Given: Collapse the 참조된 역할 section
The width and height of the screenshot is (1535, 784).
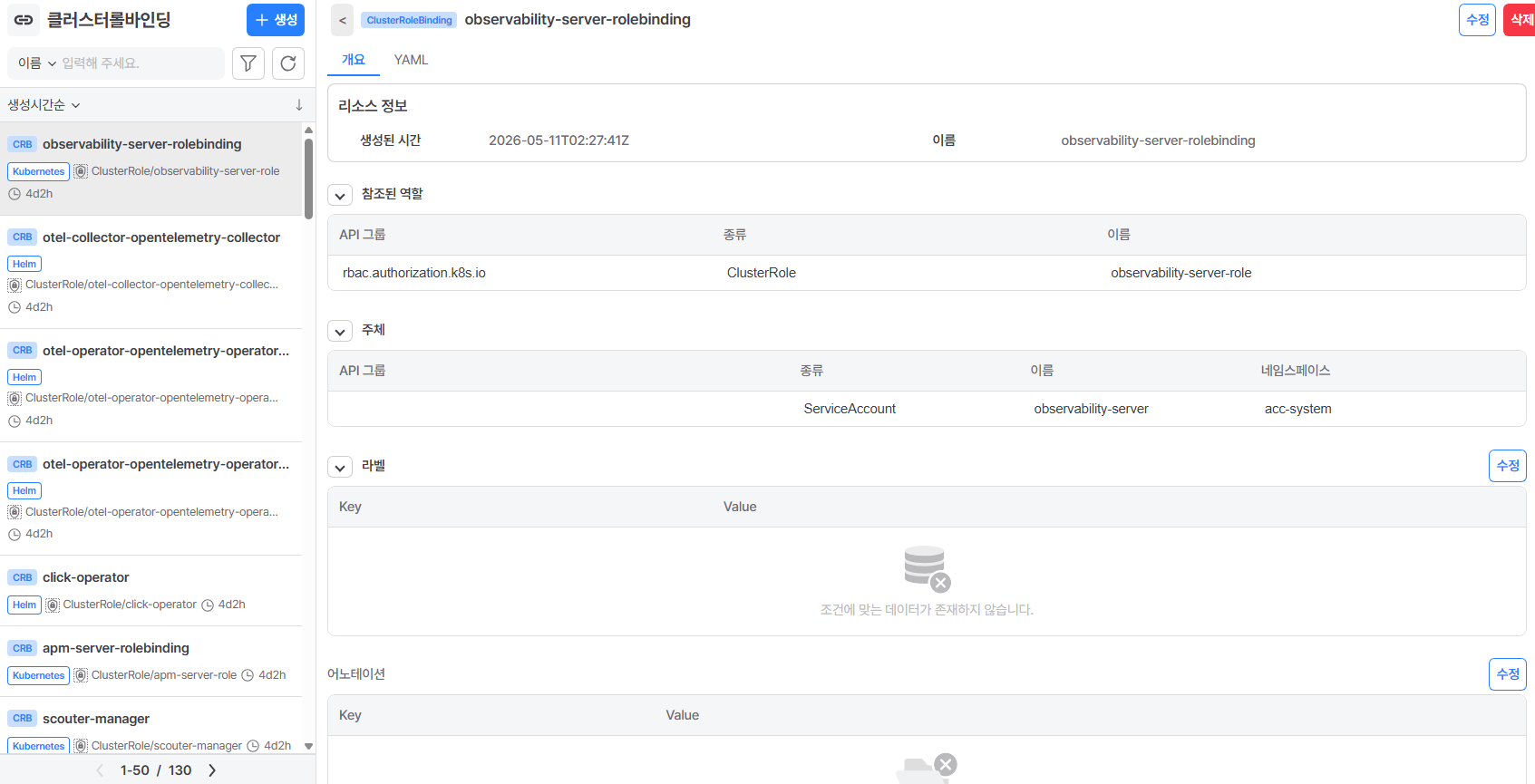Looking at the screenshot, I should pyautogui.click(x=340, y=195).
